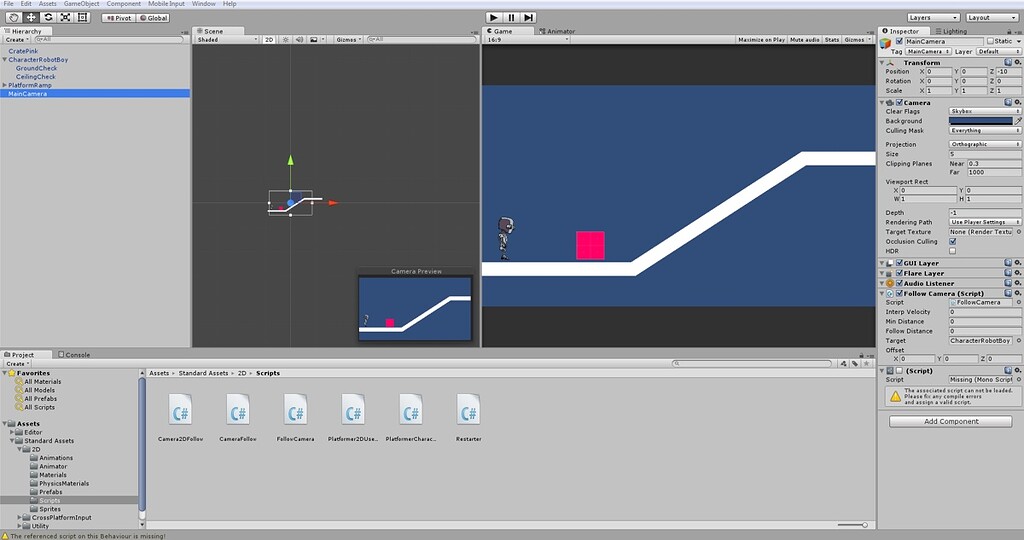Image resolution: width=1024 pixels, height=540 pixels.
Task: Click the Pause playback button
Action: [x=511, y=18]
